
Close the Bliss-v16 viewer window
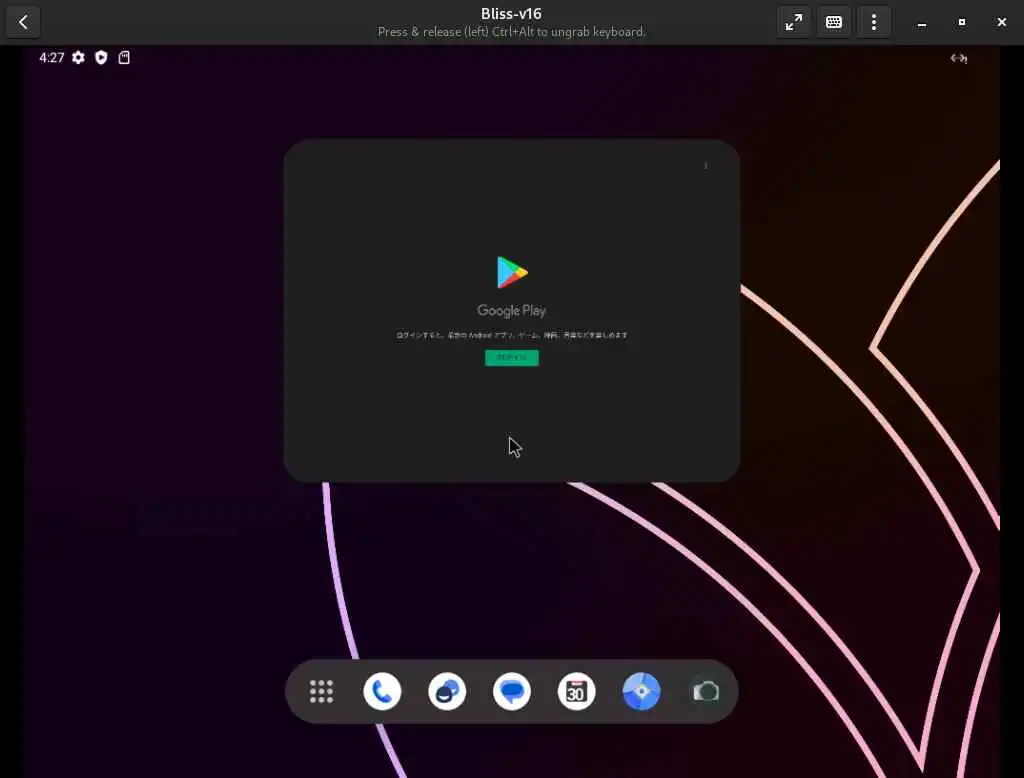coord(1002,22)
